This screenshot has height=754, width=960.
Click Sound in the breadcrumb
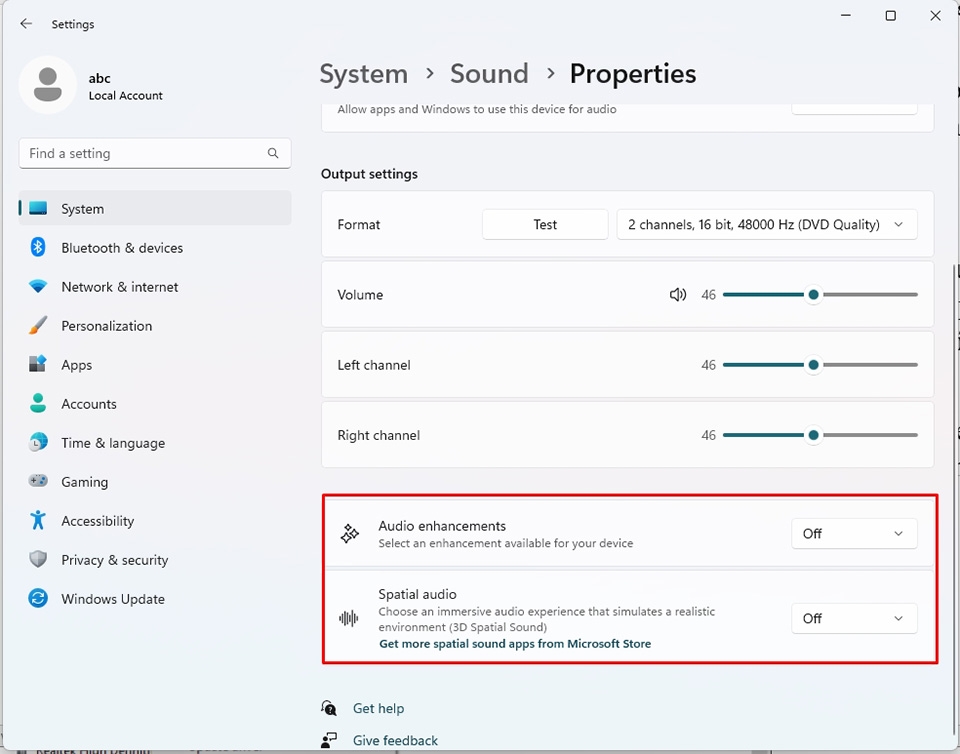coord(489,74)
